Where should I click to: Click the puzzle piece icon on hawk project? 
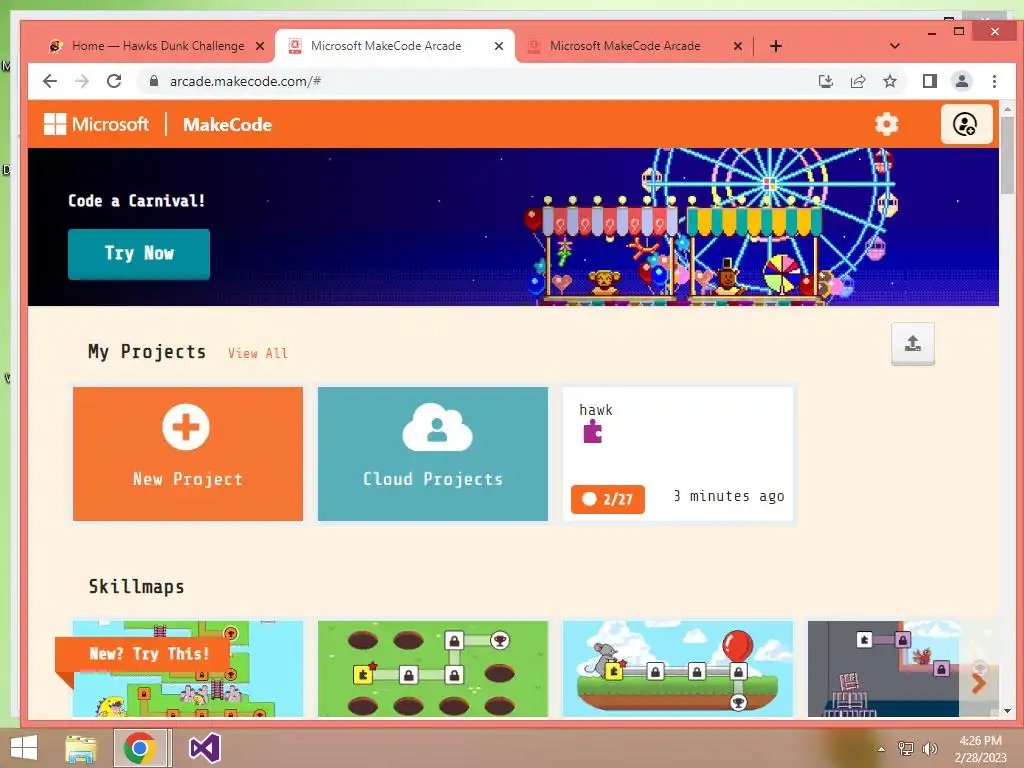(592, 432)
